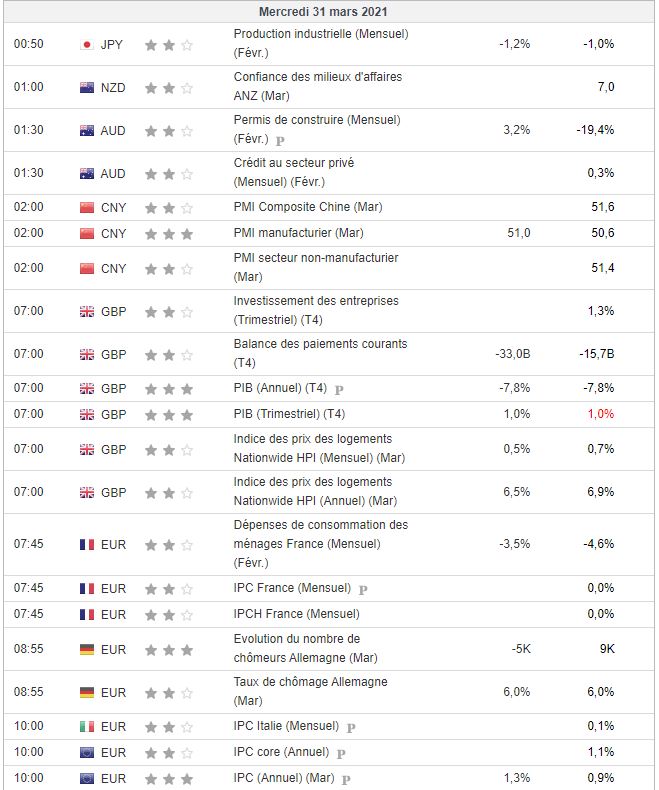Image resolution: width=659 pixels, height=790 pixels.
Task: Click the 'P' icon next to PIB (Annuel) (T4)
Action: [339, 389]
